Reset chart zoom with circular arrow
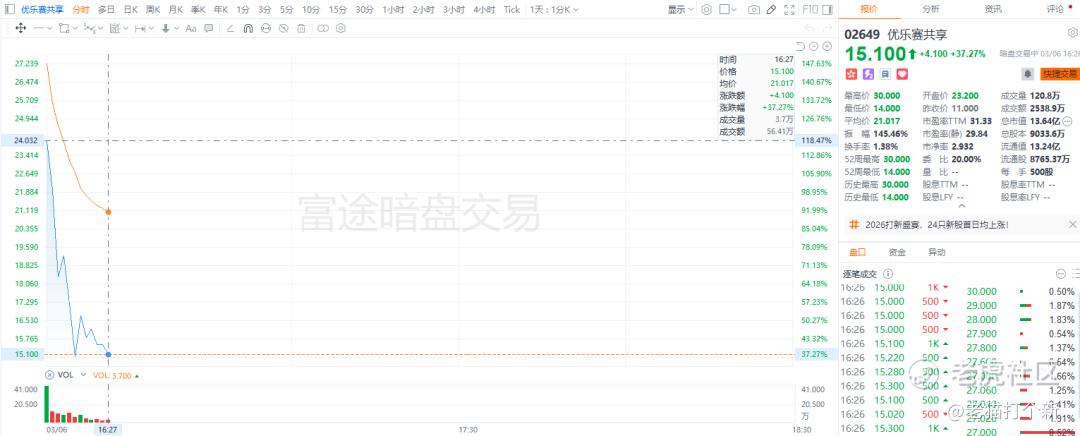 800,46
